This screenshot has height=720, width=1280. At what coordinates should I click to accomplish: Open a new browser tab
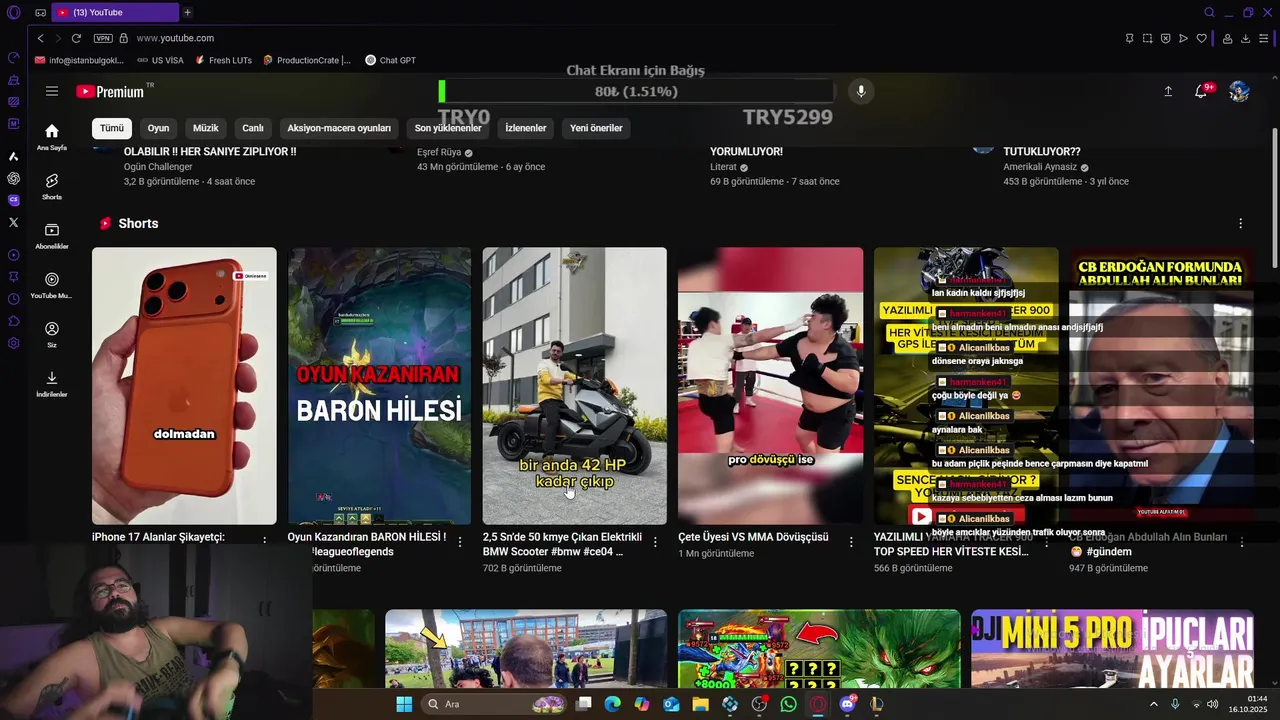point(187,12)
